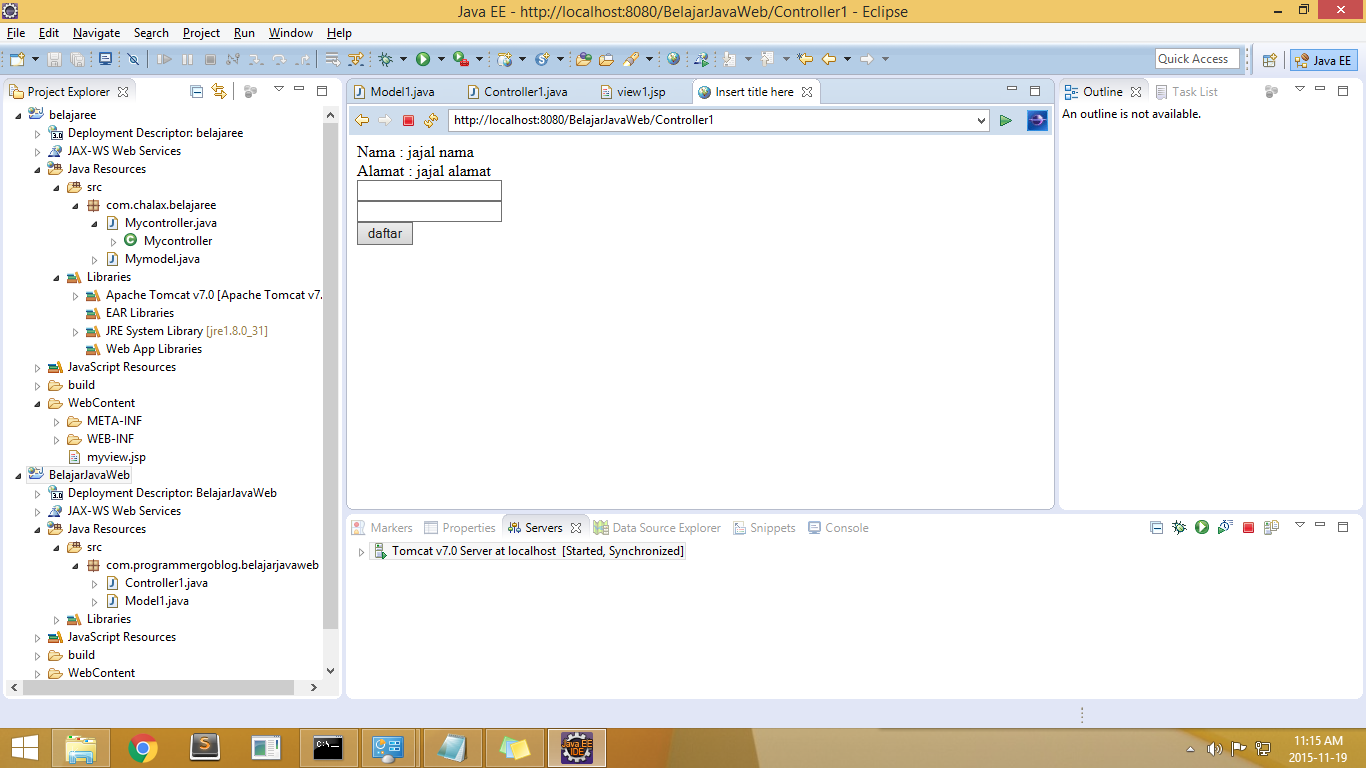Switch to the Model1.java editor tab
1366x768 pixels.
point(394,92)
